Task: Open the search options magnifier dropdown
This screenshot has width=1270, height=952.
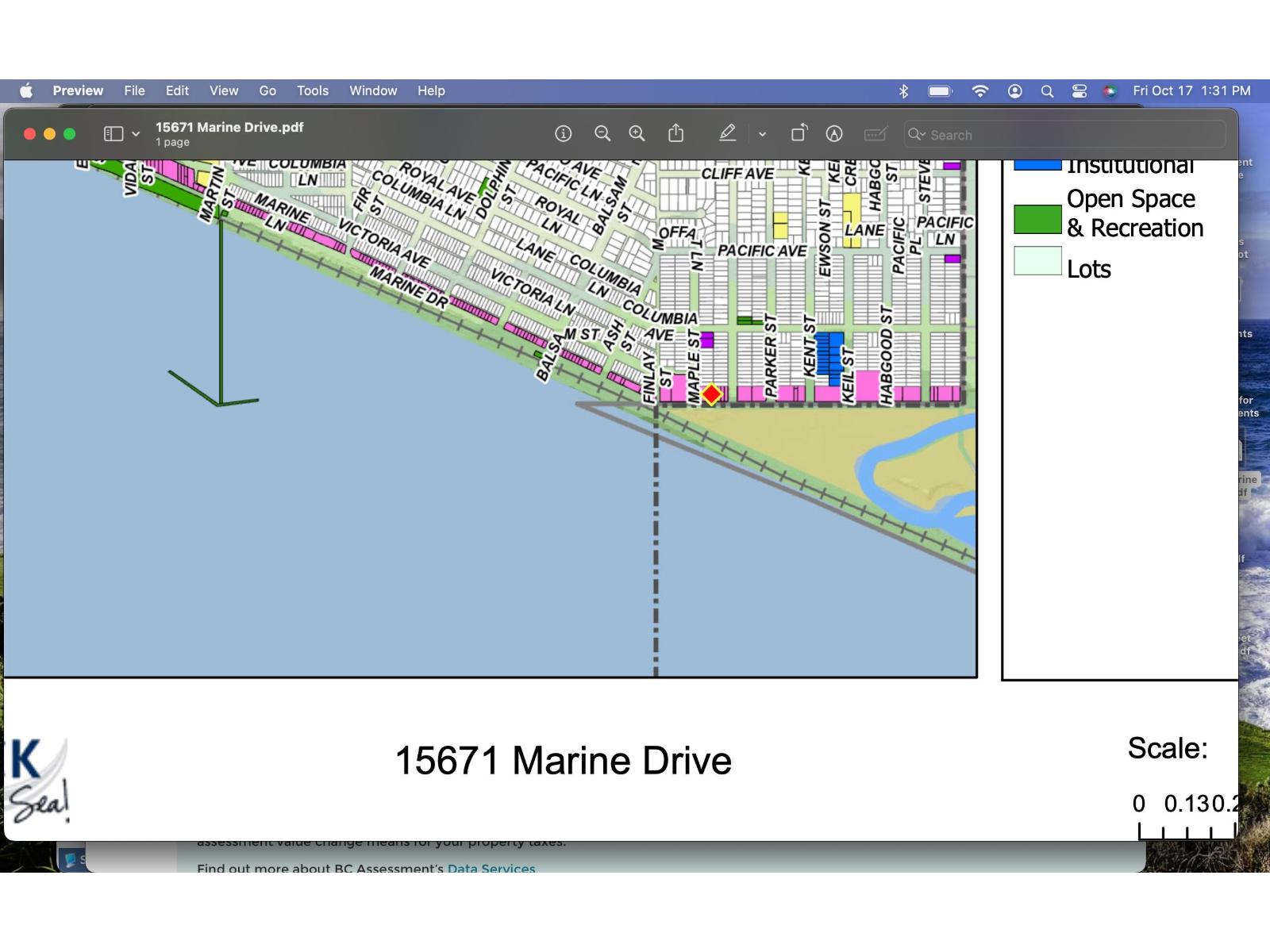Action: click(x=917, y=134)
